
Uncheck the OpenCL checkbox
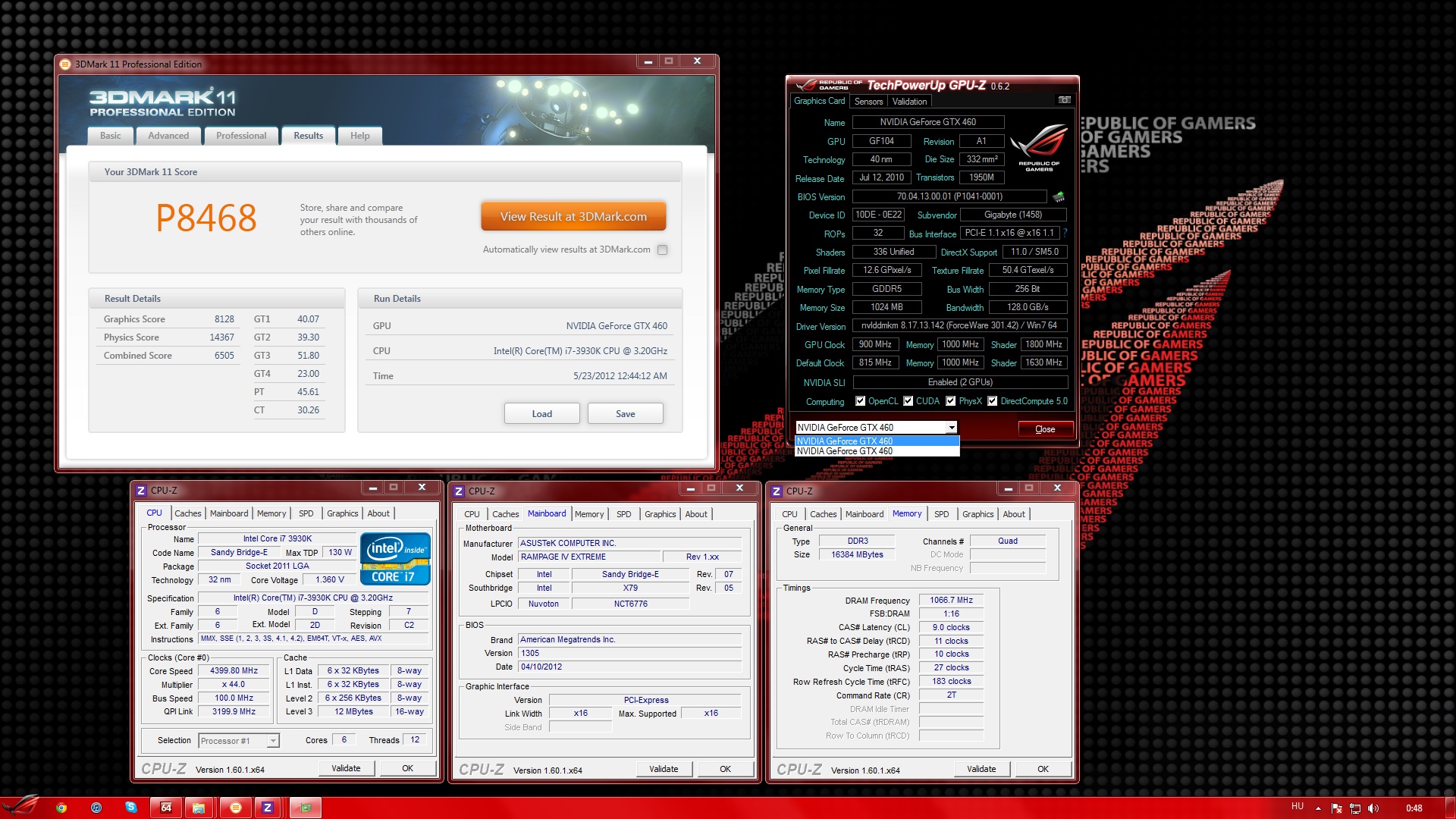[860, 401]
